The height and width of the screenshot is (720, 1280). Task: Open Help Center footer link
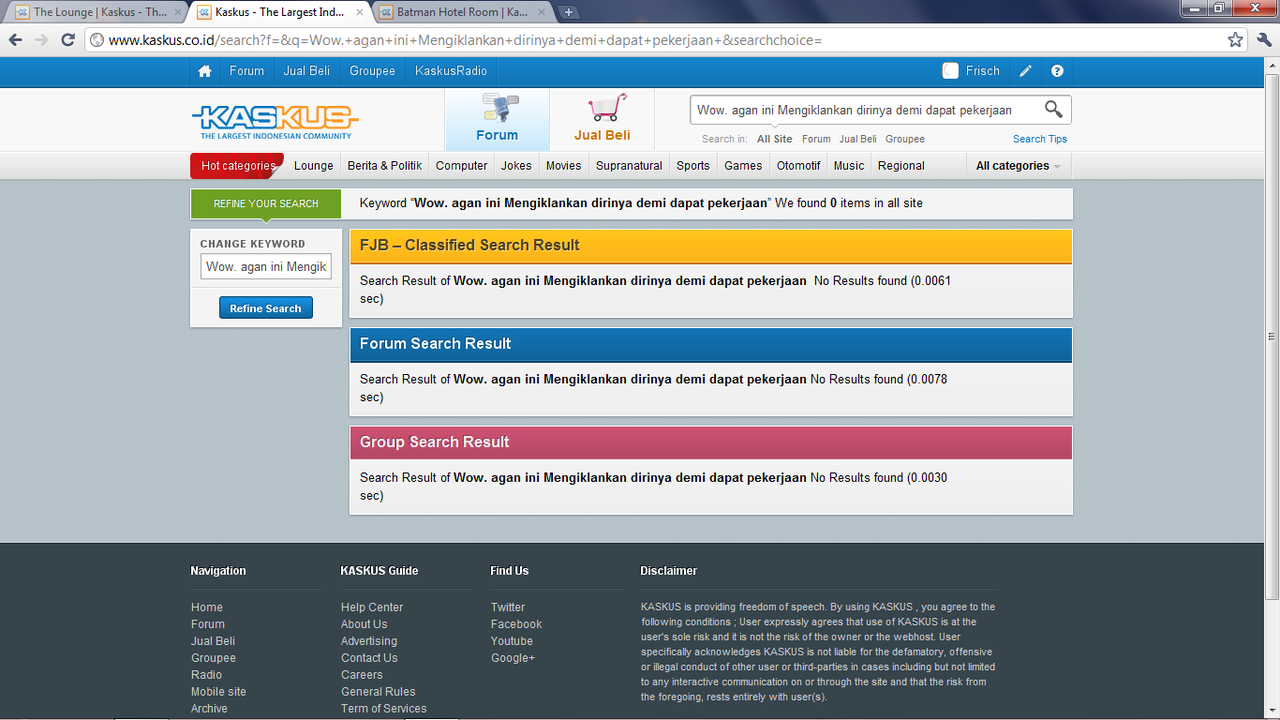point(372,607)
